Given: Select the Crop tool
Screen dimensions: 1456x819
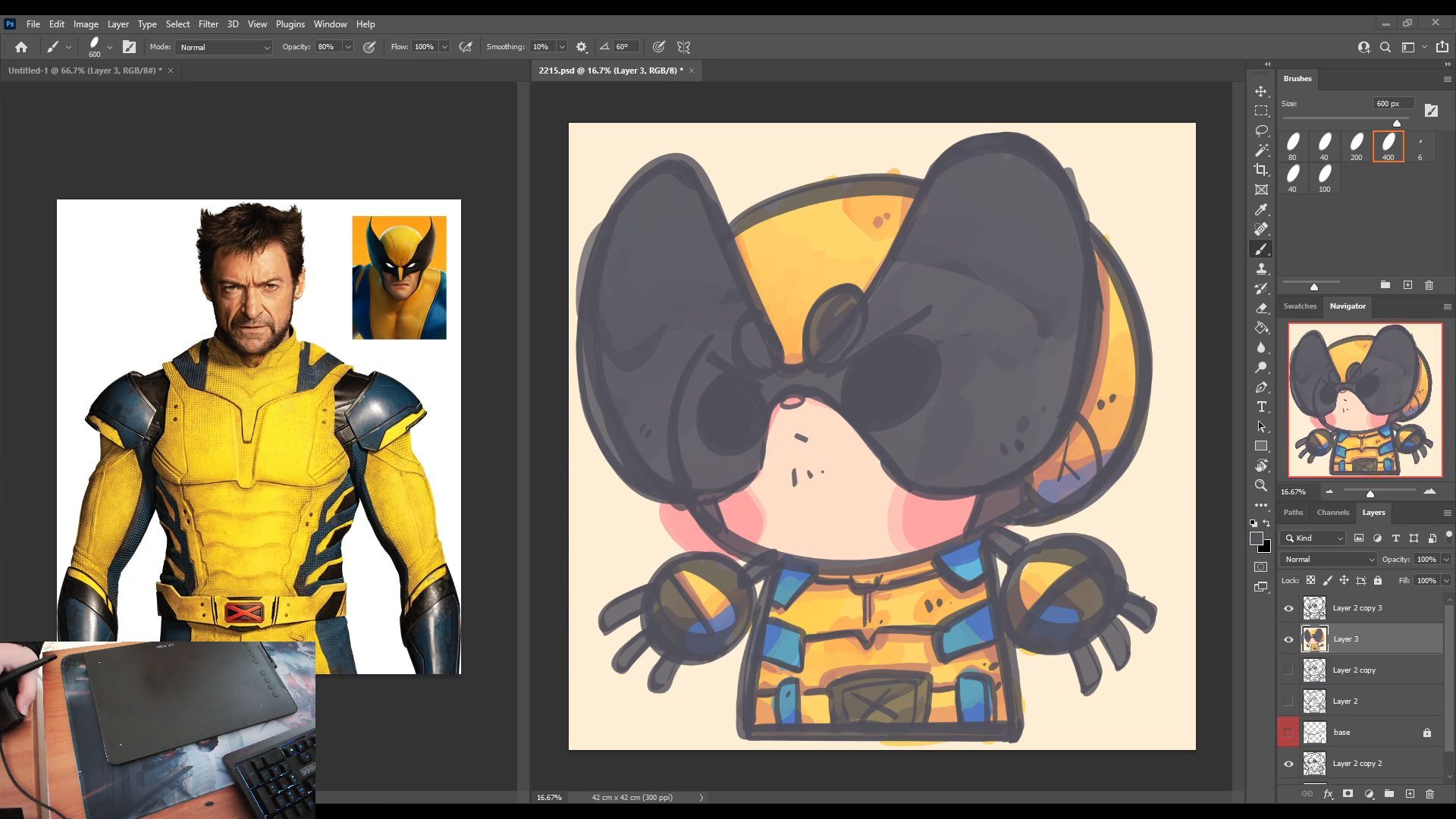Looking at the screenshot, I should [x=1261, y=170].
